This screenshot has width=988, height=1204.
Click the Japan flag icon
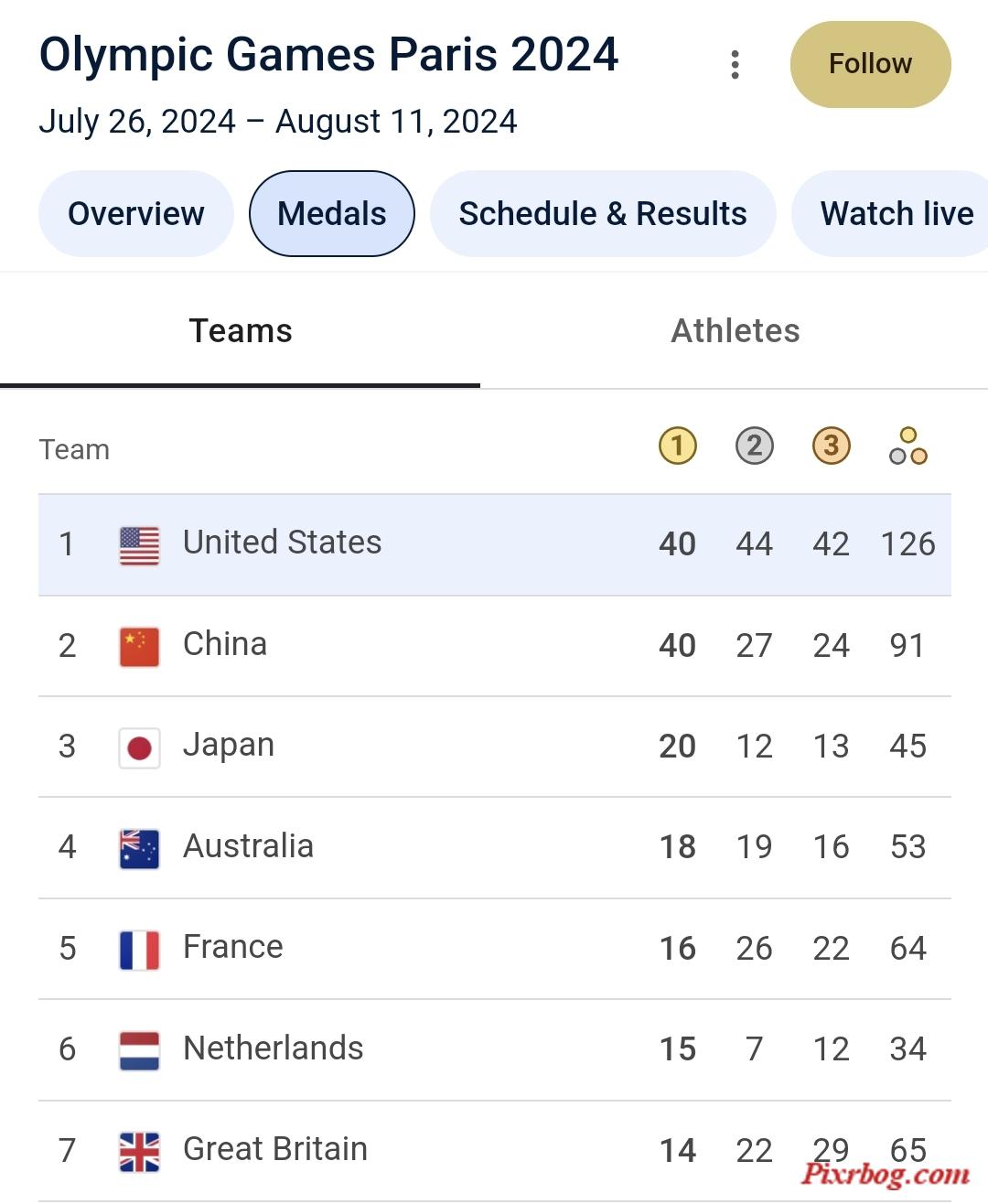[x=139, y=747]
